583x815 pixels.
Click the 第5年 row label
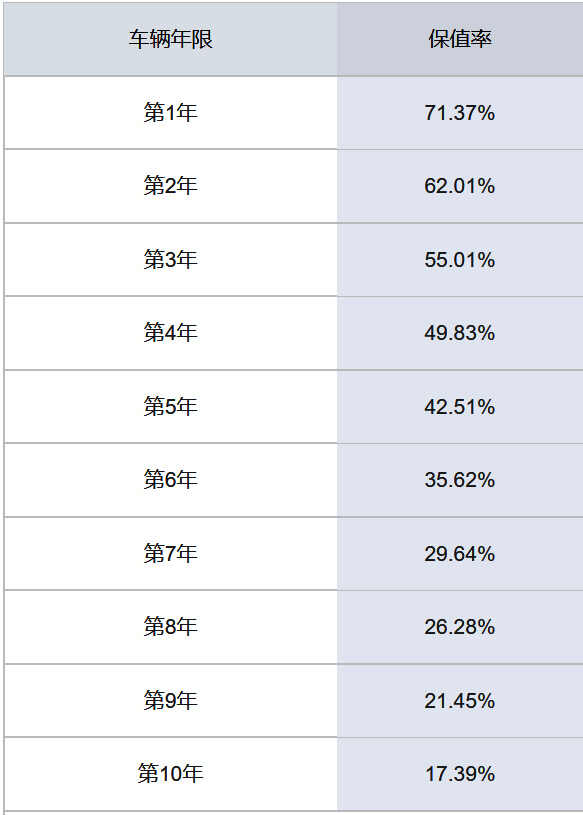tap(170, 406)
